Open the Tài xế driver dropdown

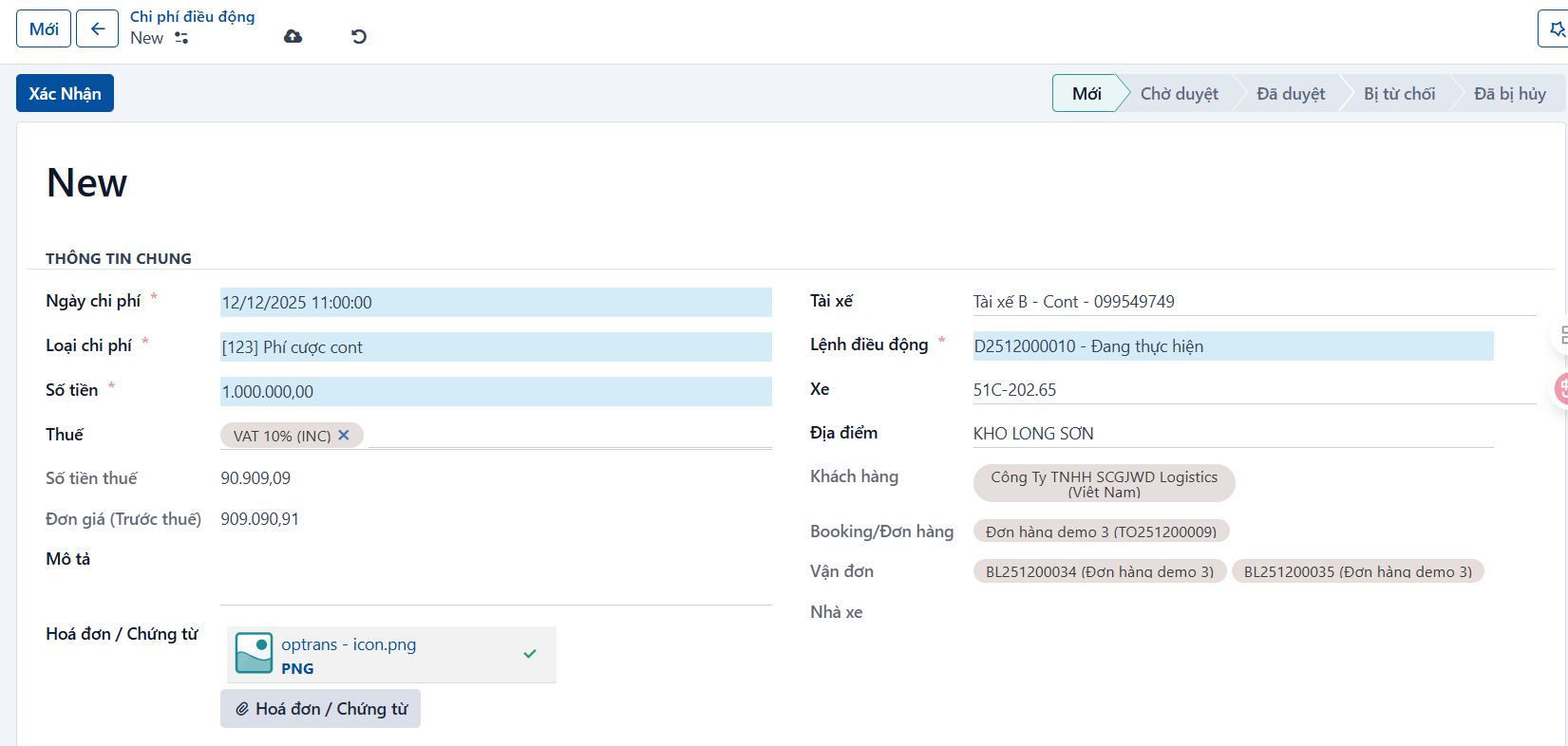tap(1254, 301)
